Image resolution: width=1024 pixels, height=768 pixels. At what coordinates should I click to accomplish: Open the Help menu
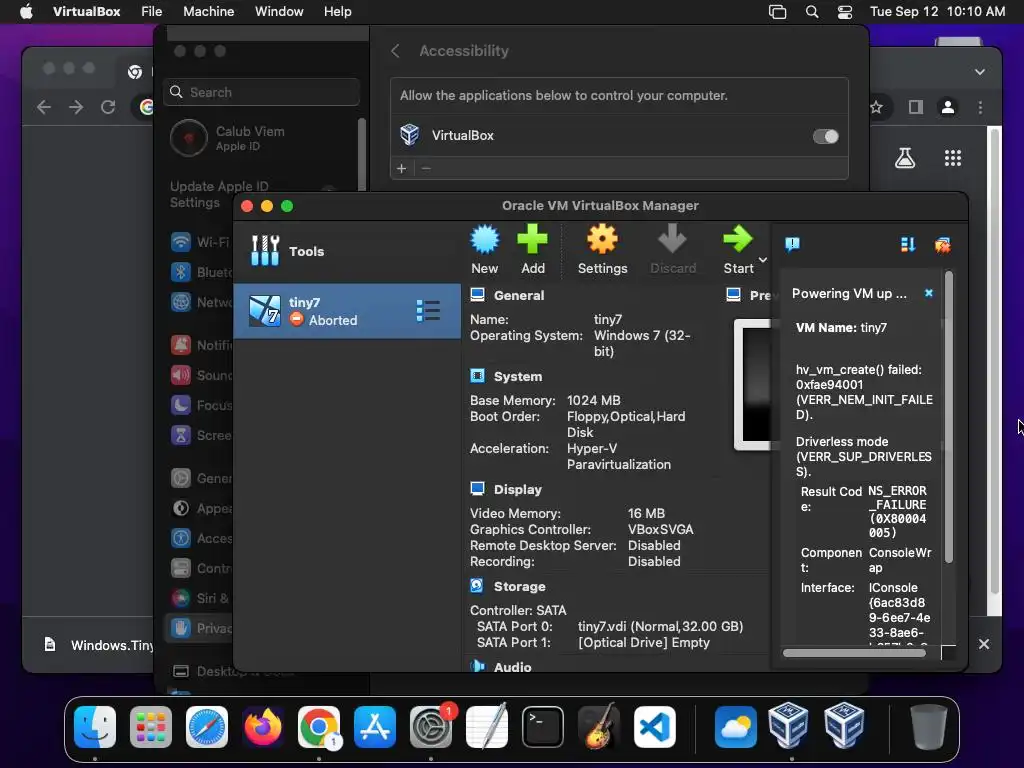338,12
